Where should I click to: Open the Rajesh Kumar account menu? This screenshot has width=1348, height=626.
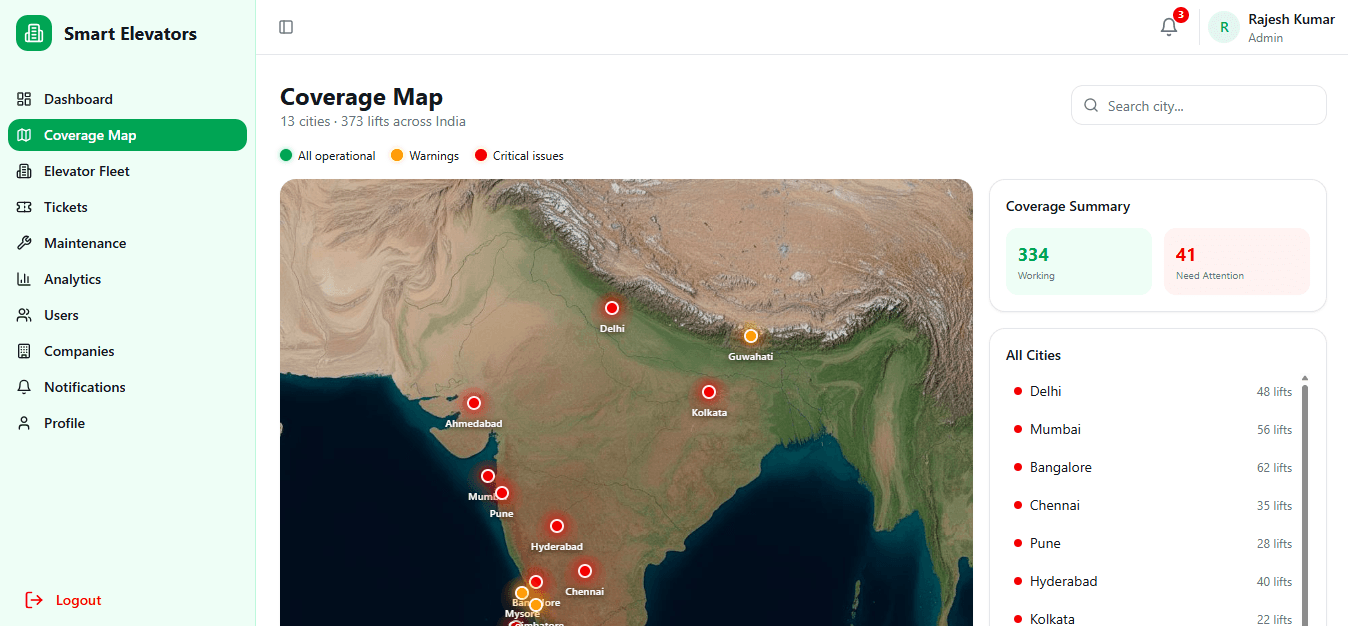coord(1271,27)
